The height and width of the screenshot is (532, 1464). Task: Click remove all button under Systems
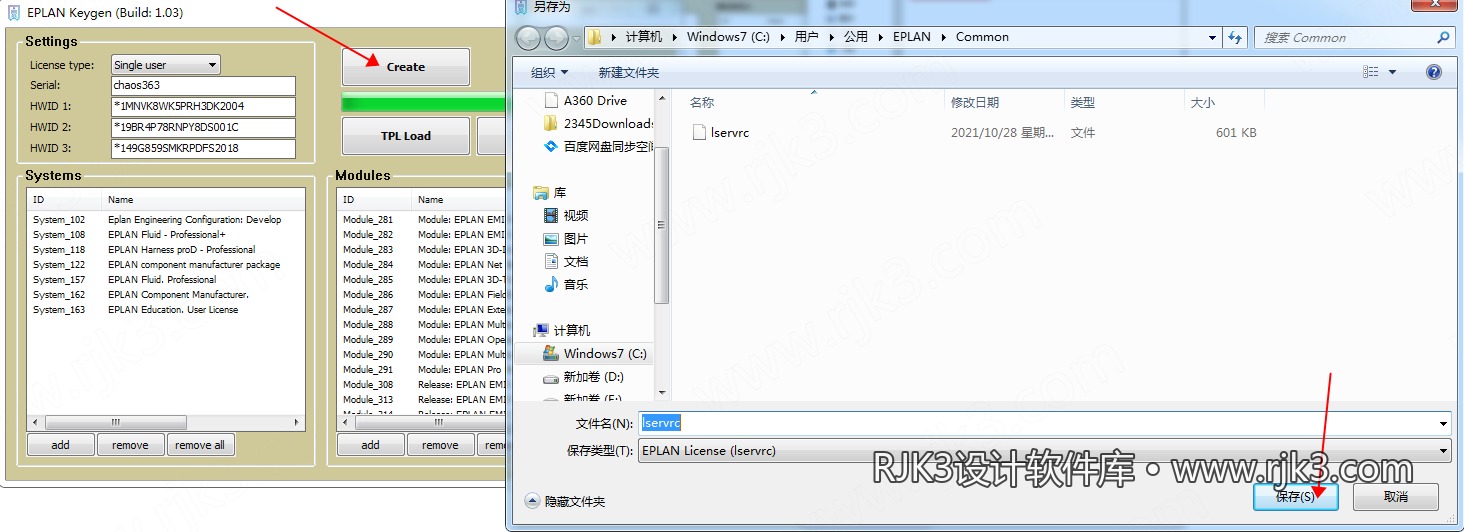(200, 445)
